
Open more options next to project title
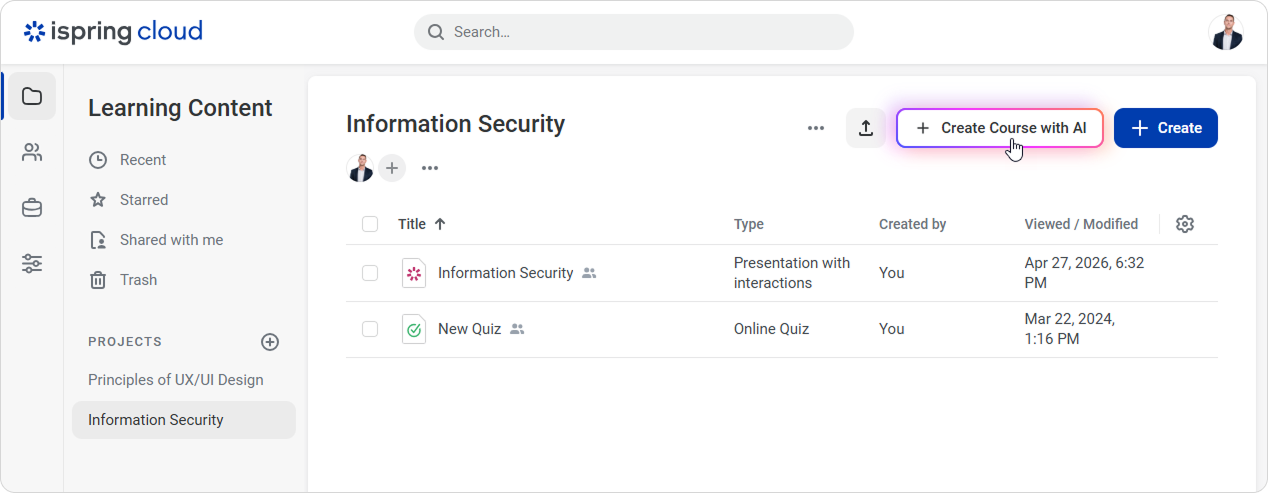point(816,128)
